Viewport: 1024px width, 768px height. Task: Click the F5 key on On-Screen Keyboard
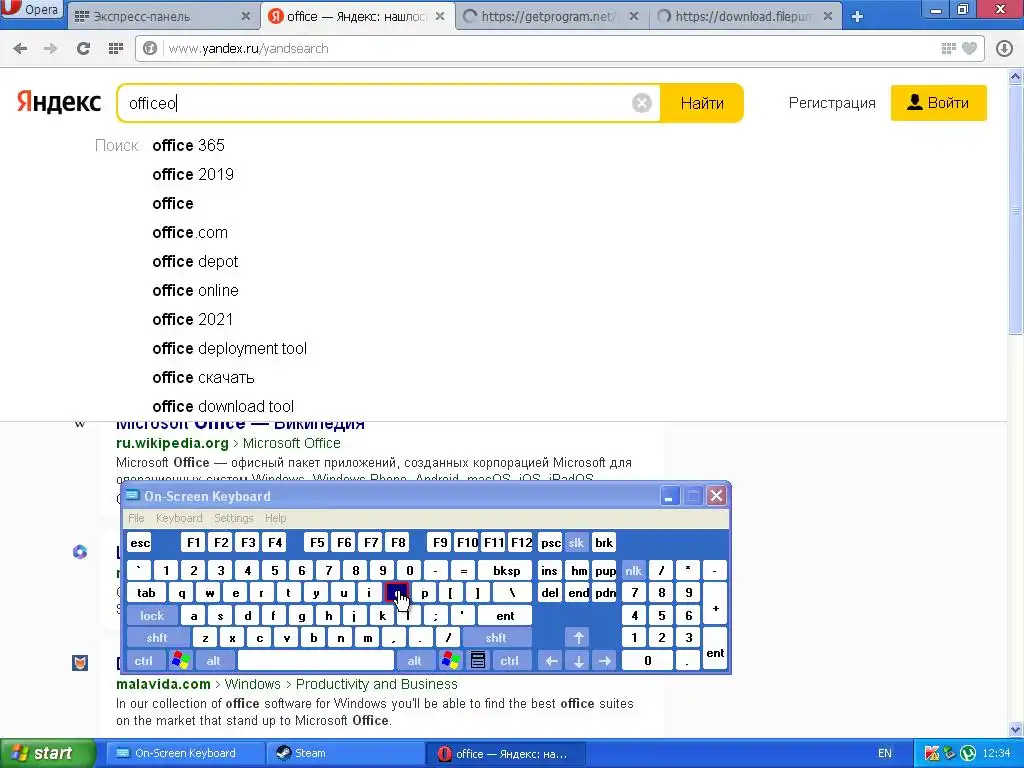pos(317,543)
